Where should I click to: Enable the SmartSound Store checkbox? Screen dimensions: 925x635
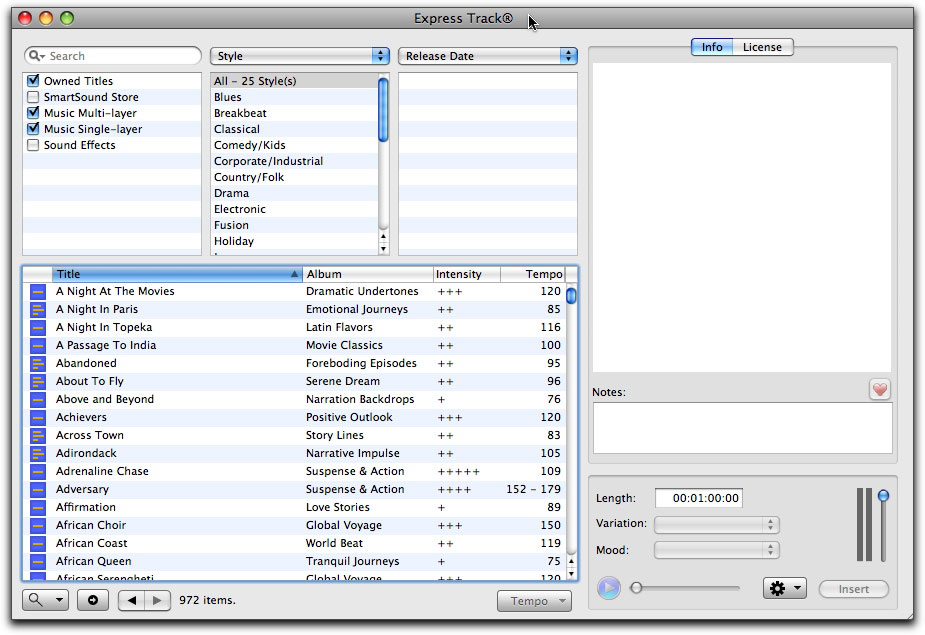[x=34, y=97]
